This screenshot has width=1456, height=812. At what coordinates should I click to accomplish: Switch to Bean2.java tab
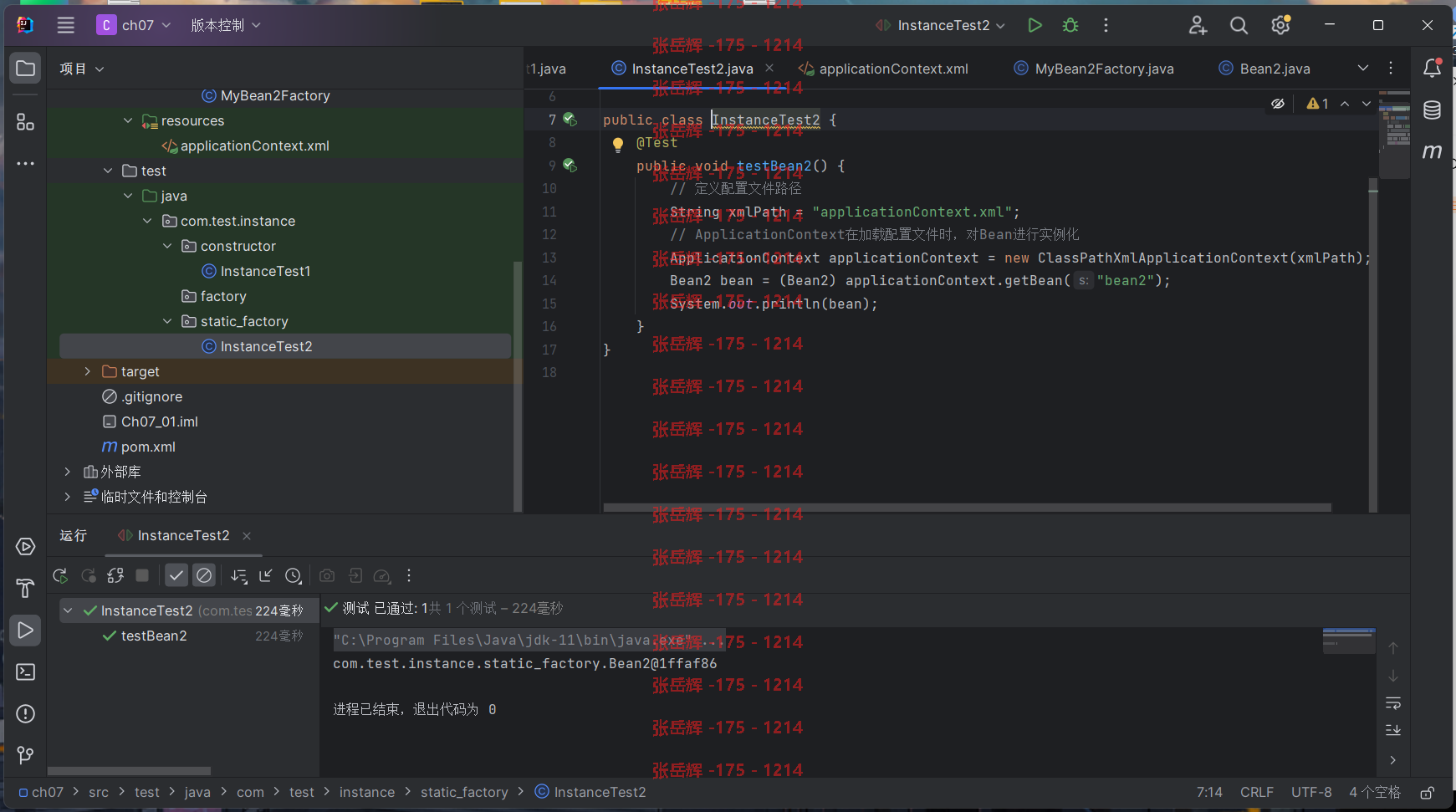point(1264,69)
